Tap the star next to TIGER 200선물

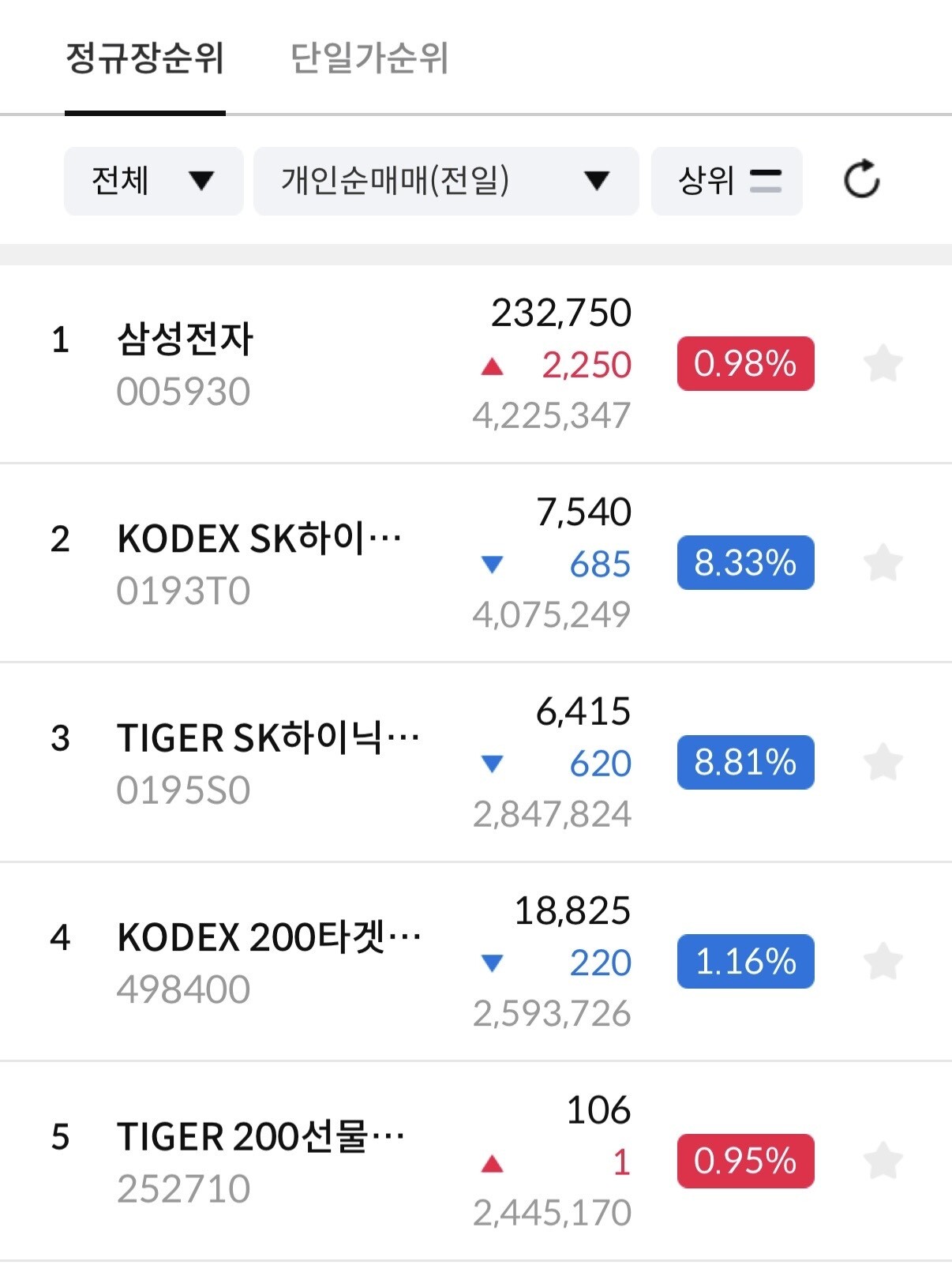click(x=883, y=1161)
